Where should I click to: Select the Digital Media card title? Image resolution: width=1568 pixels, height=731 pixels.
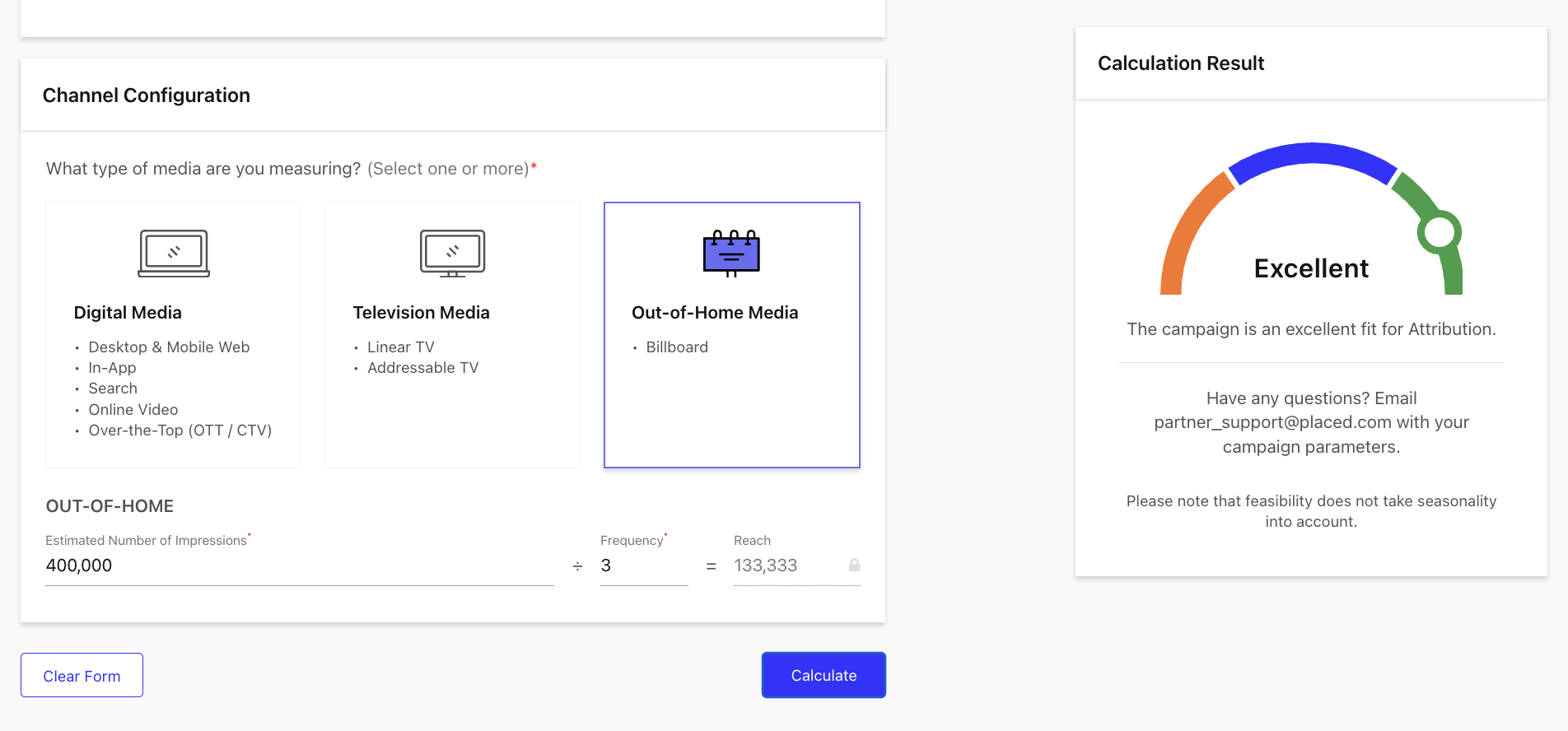[x=128, y=313]
